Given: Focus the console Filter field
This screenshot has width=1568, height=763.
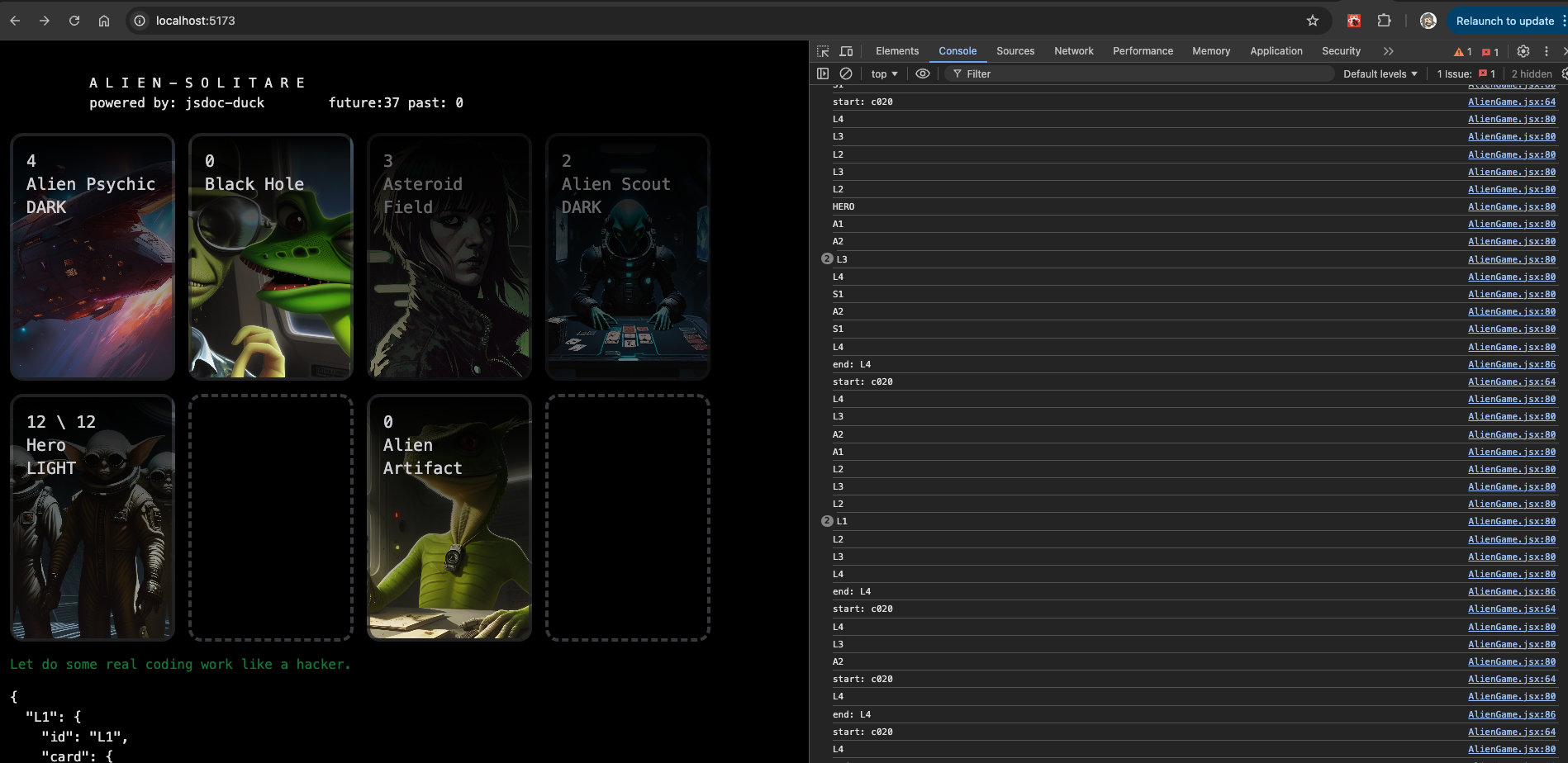Looking at the screenshot, I should [1140, 73].
